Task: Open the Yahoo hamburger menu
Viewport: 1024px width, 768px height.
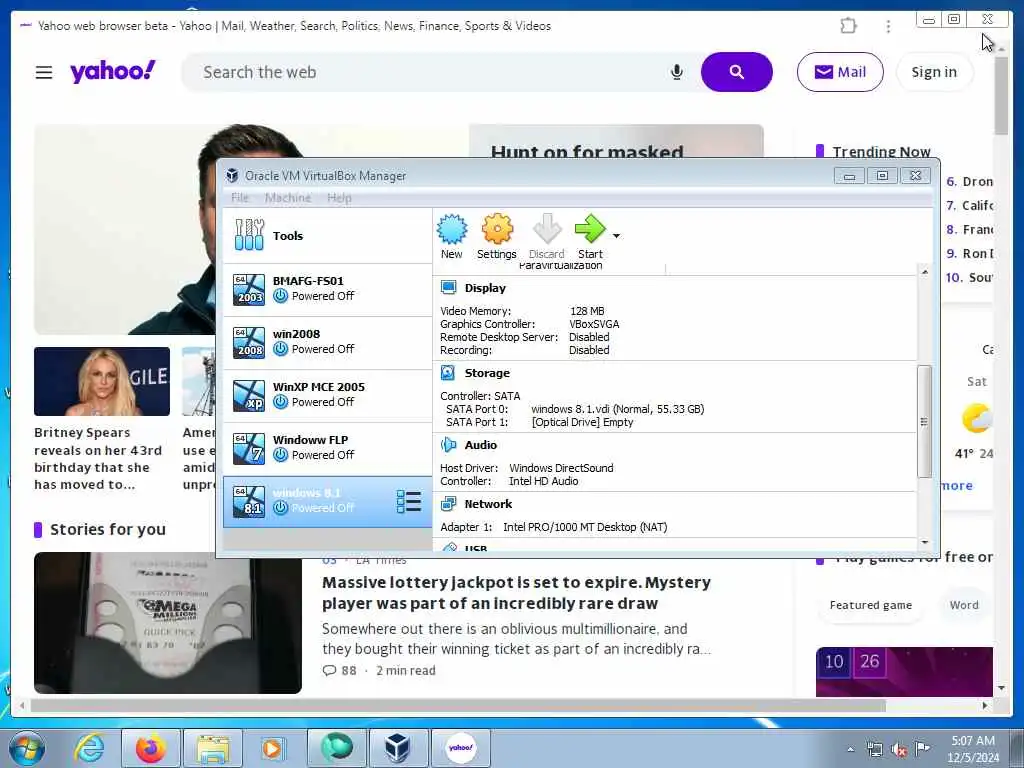Action: pyautogui.click(x=44, y=72)
